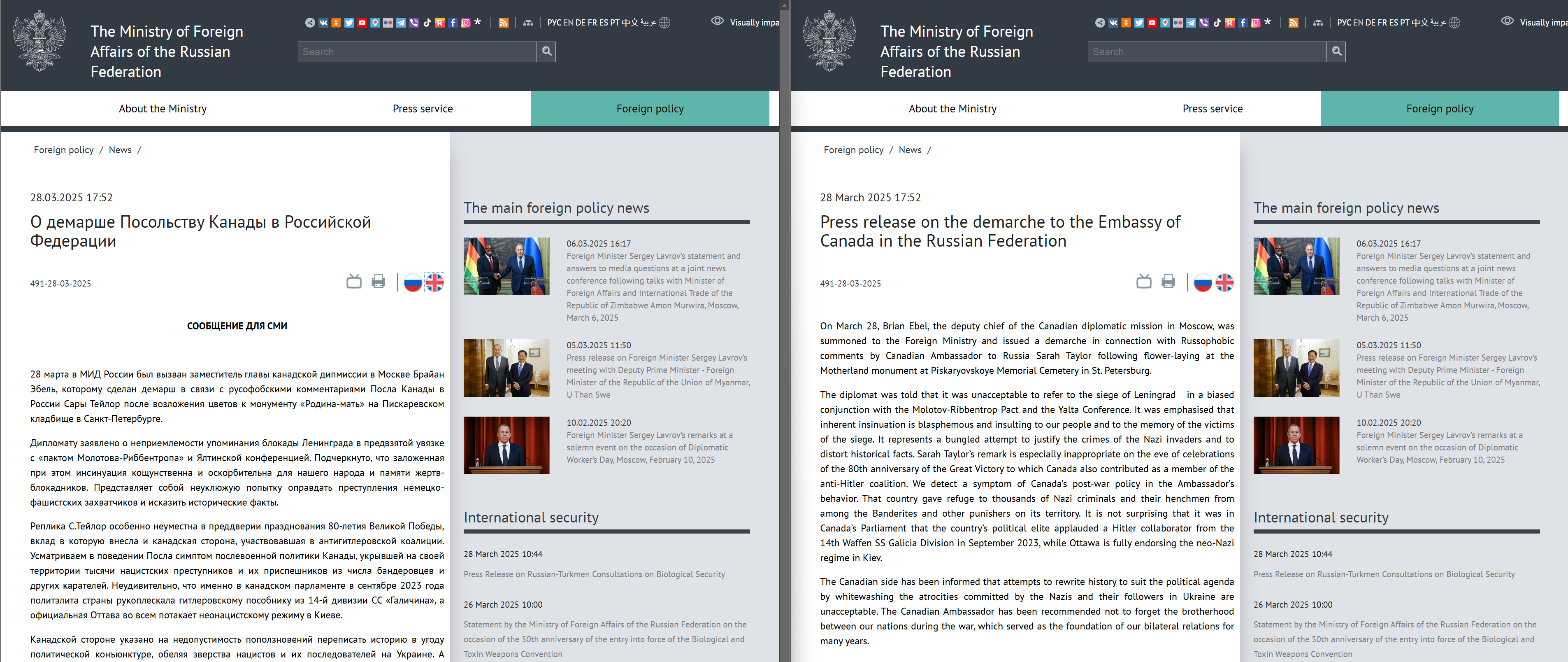The height and width of the screenshot is (662, 1568).
Task: Open Zimbabwe joint news conference article, right window
Action: point(1443,287)
